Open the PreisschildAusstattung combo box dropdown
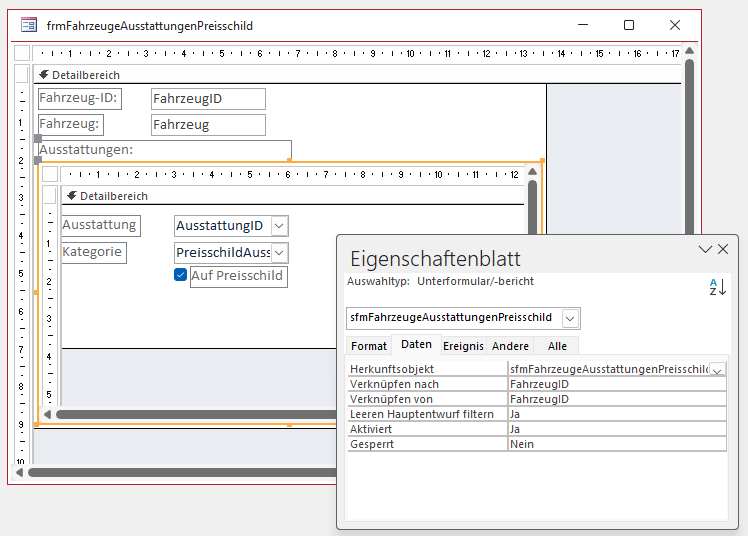 pos(279,254)
